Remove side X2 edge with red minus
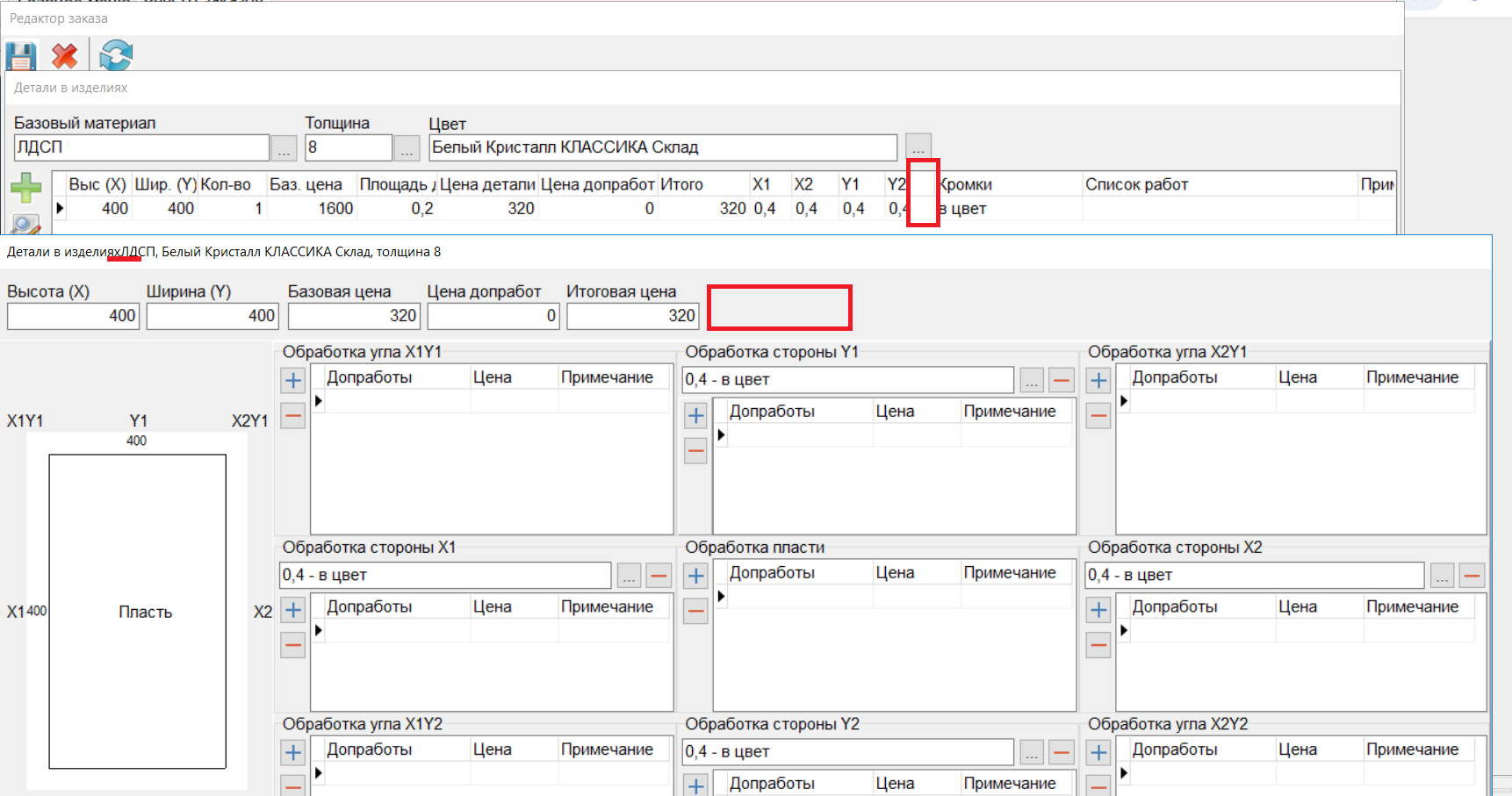Screen dimensions: 1512x796 (1472, 576)
